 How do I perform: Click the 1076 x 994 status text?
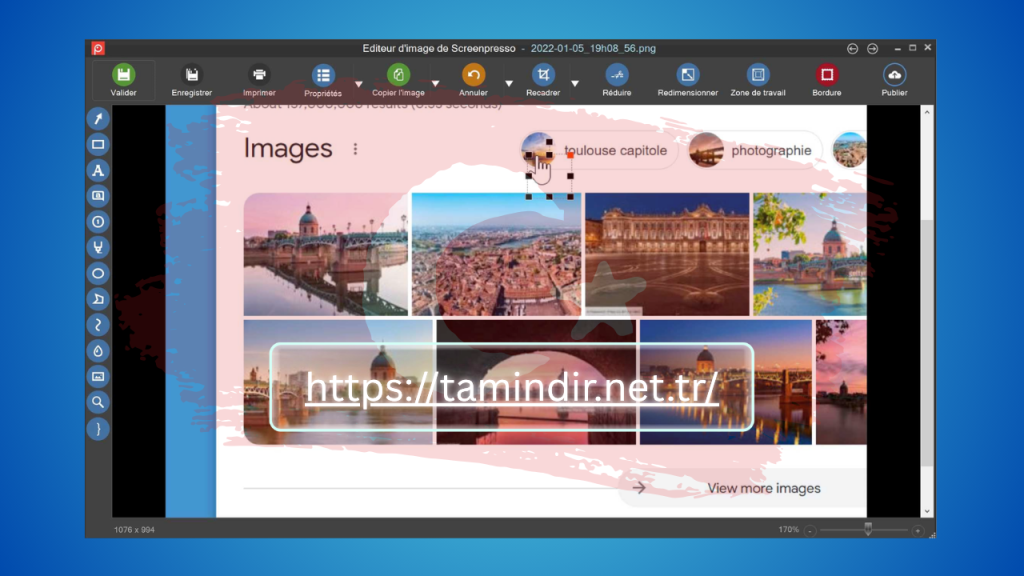[x=134, y=530]
